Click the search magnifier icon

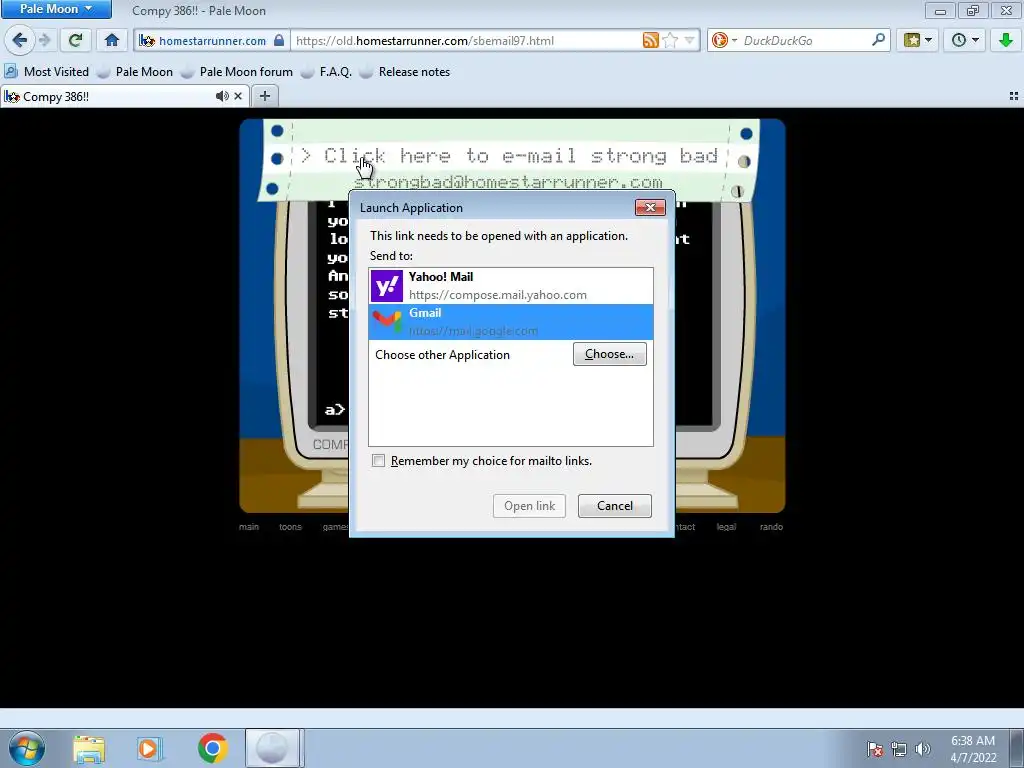click(x=878, y=40)
